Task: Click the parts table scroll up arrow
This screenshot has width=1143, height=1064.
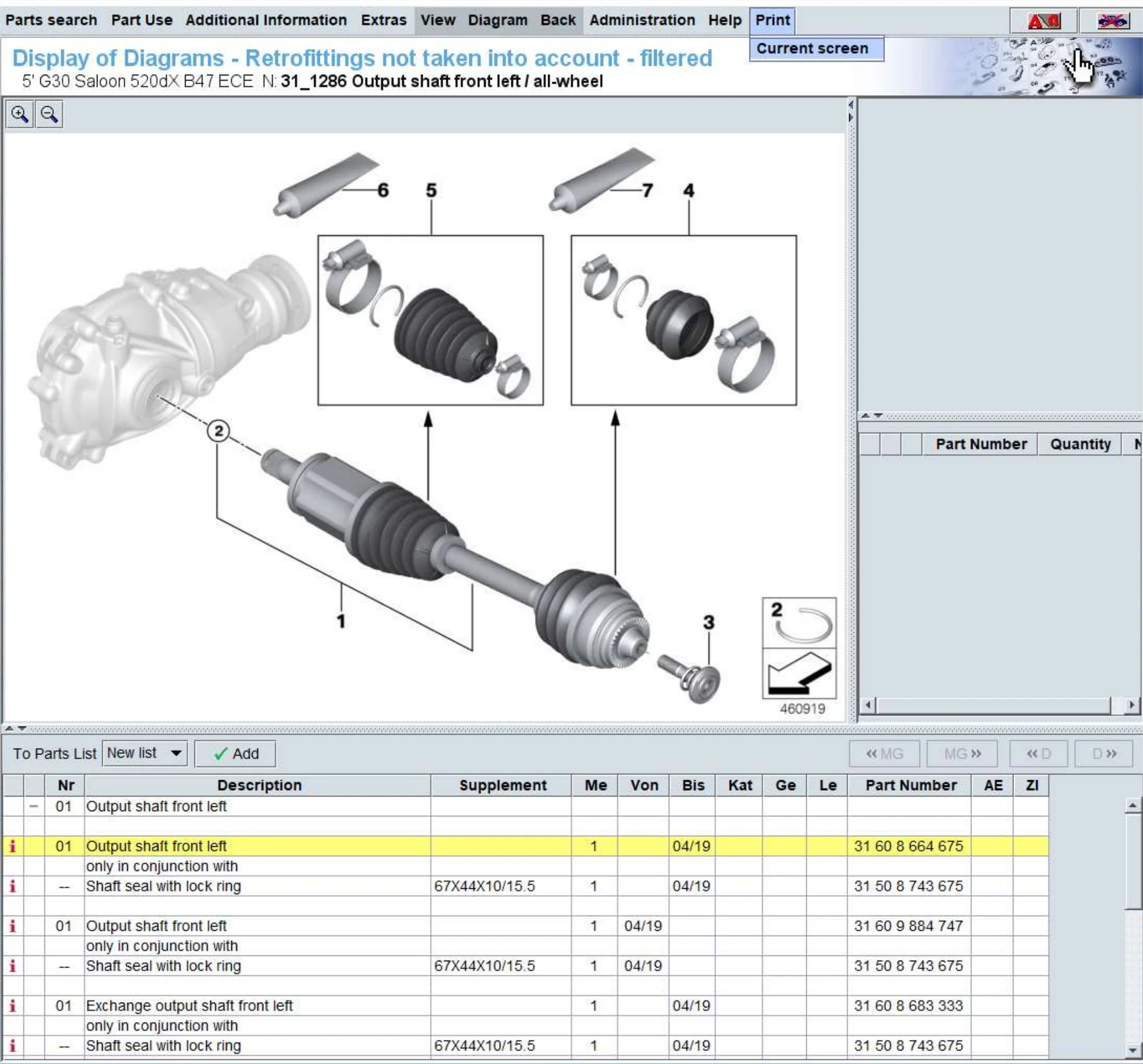Action: coord(1132,805)
